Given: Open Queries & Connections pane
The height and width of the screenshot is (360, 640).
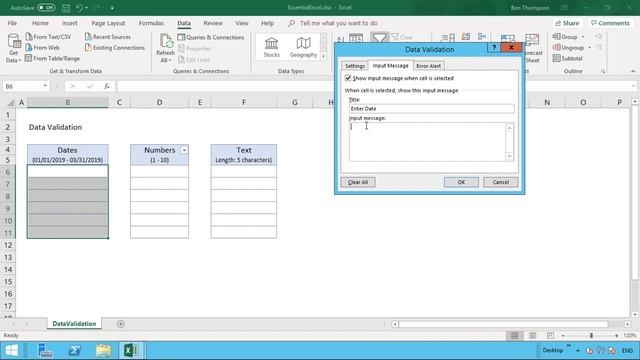Looking at the screenshot, I should (x=211, y=37).
